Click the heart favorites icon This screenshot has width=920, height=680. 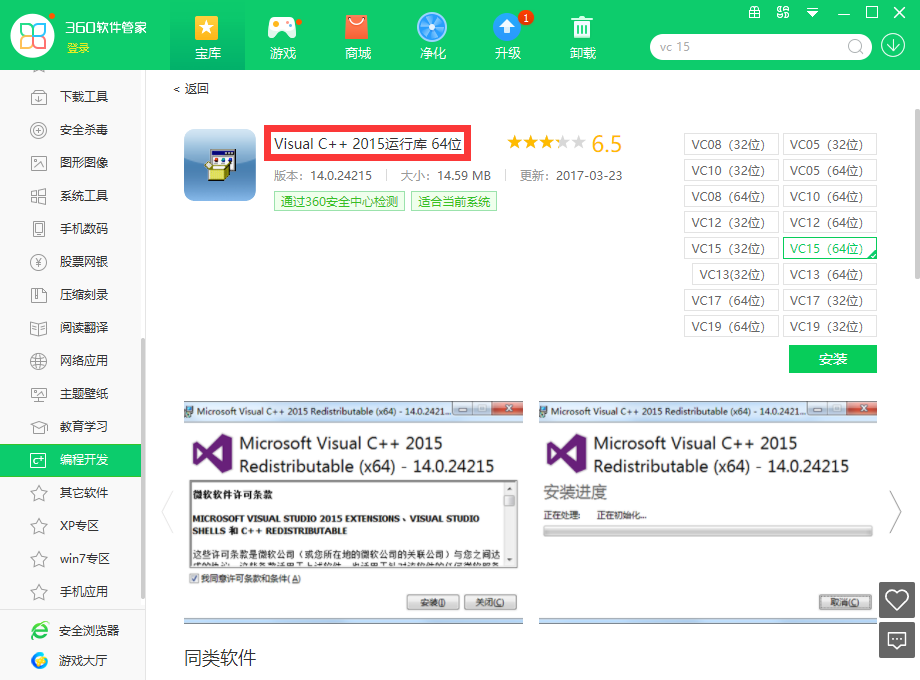897,600
